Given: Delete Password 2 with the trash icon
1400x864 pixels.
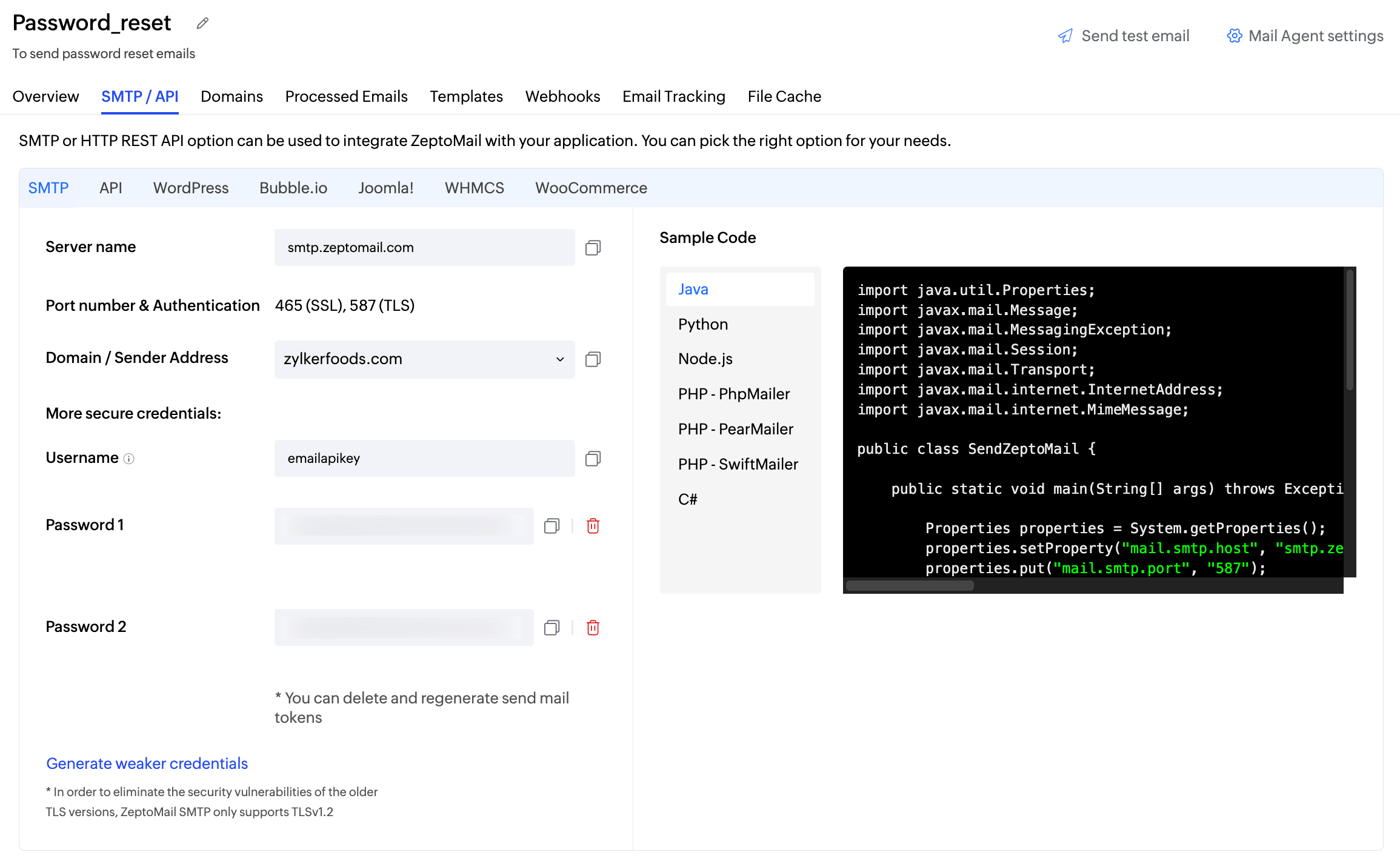Looking at the screenshot, I should [x=593, y=628].
